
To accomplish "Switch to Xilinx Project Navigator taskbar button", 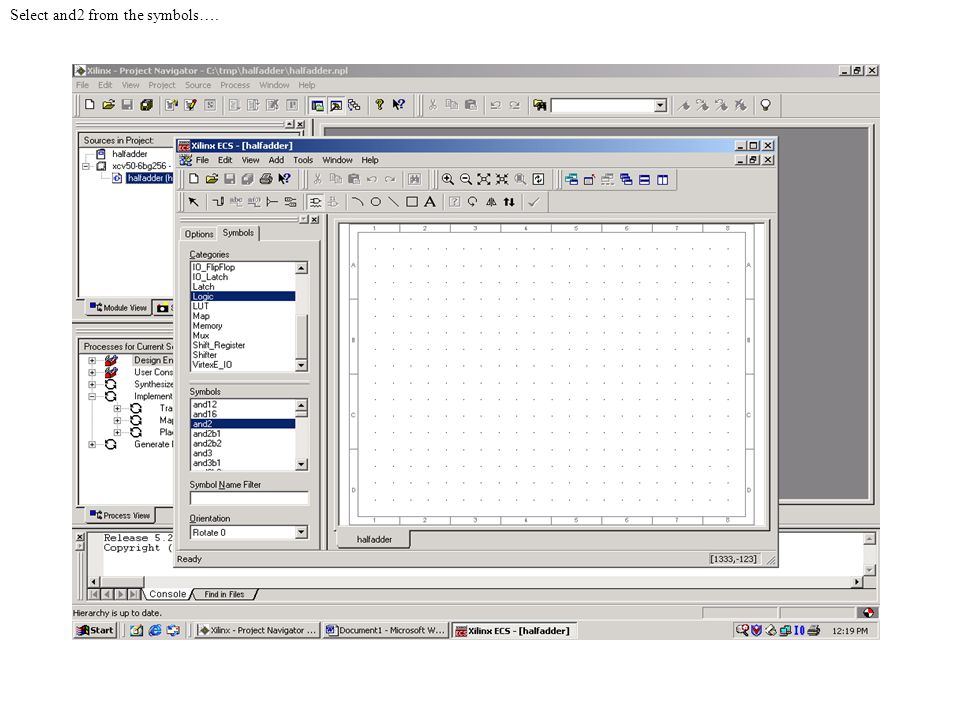I will [257, 630].
